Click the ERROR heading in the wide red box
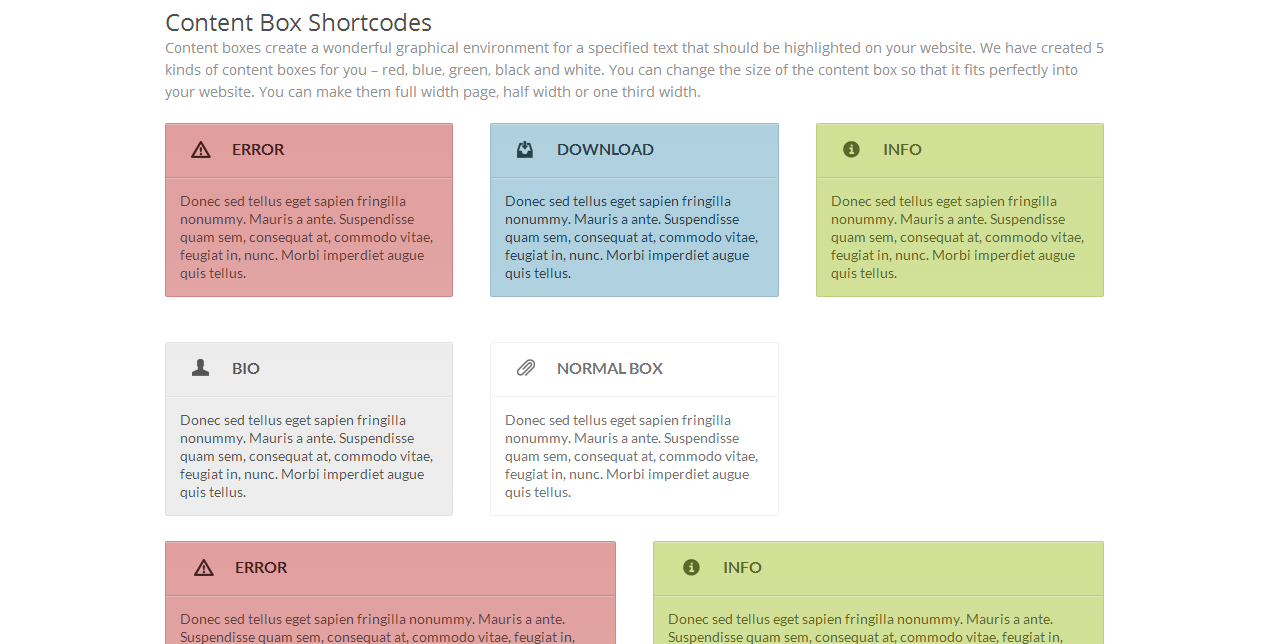Image resolution: width=1269 pixels, height=644 pixels. (261, 568)
